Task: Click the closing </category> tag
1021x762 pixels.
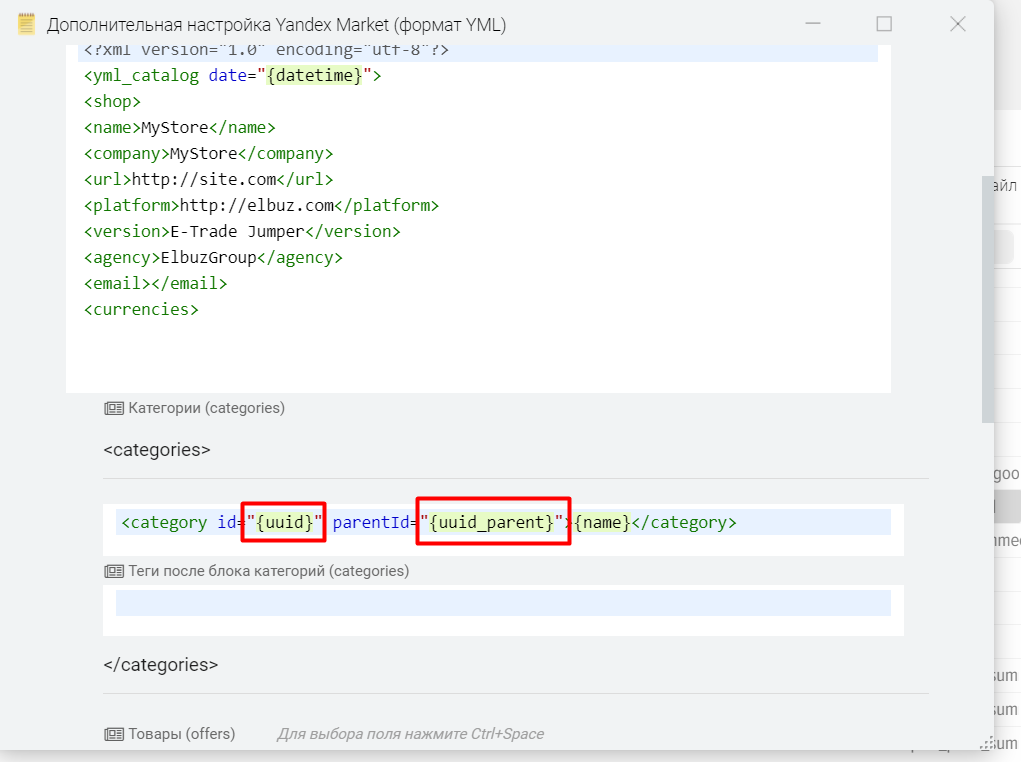Action: (x=684, y=522)
